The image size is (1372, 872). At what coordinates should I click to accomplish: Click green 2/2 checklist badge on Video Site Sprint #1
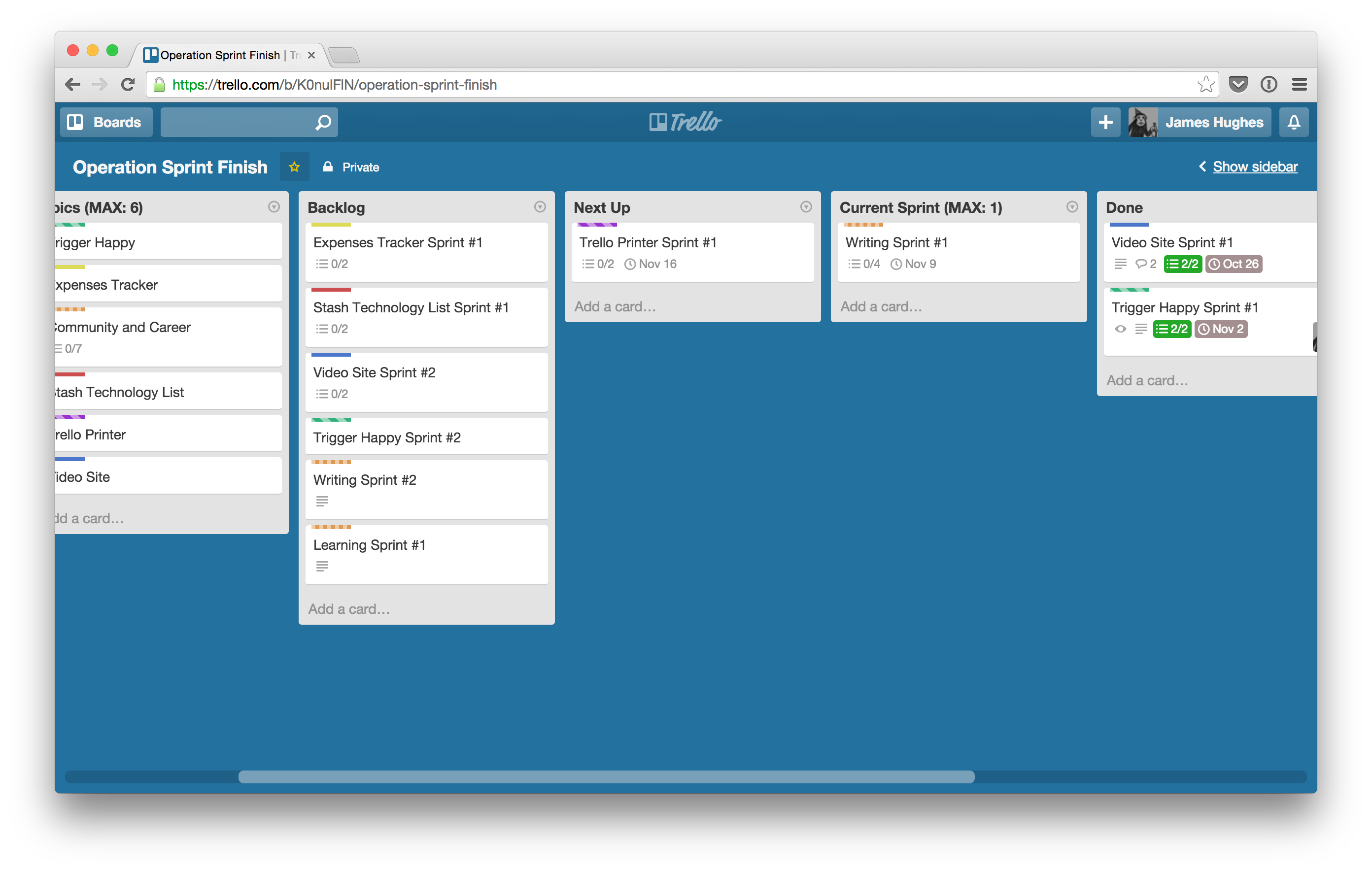(x=1182, y=264)
